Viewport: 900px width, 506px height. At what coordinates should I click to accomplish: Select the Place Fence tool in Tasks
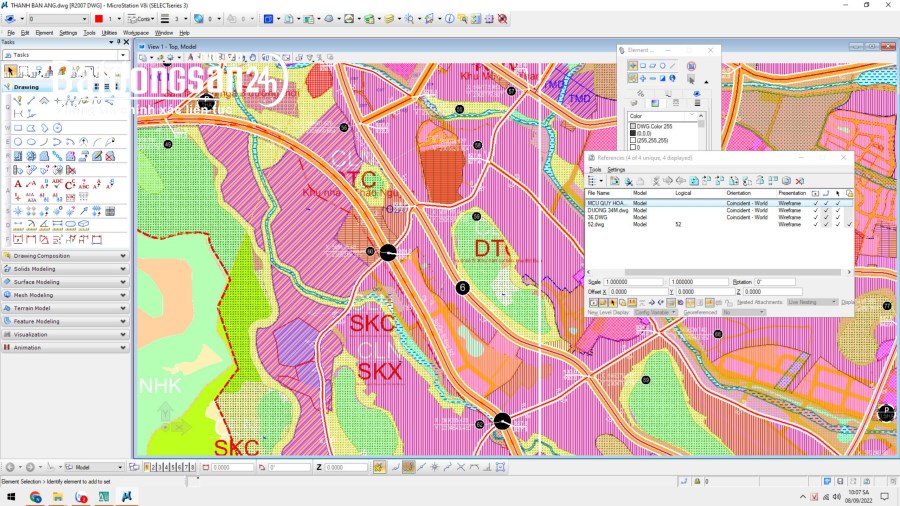(x=24, y=71)
